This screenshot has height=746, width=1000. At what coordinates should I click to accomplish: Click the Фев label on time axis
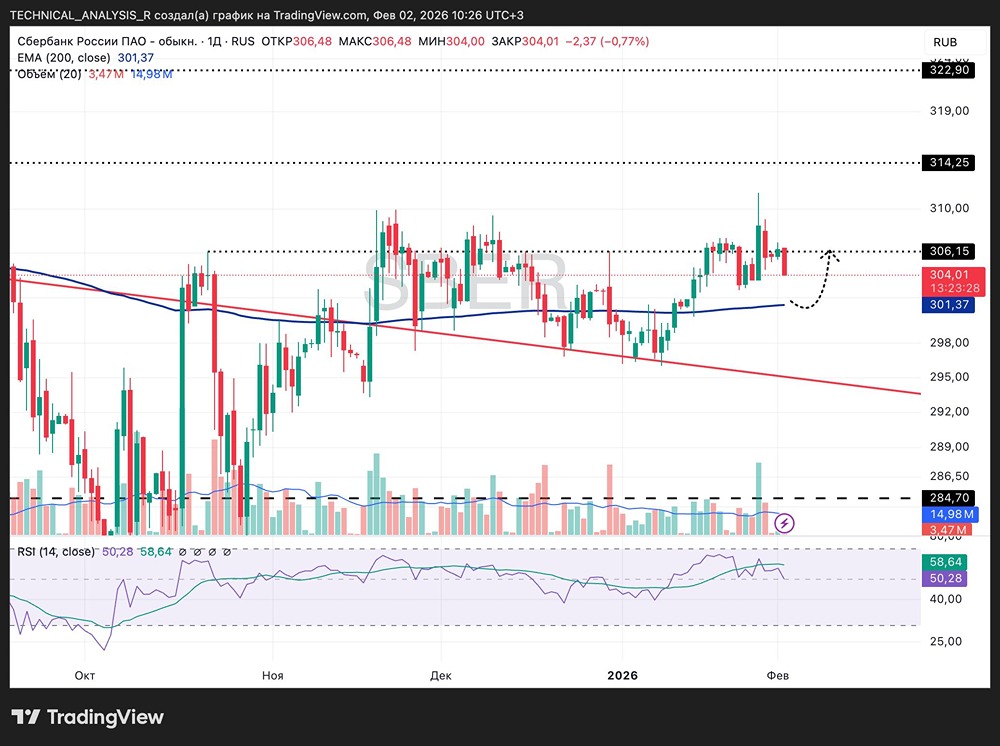777,675
